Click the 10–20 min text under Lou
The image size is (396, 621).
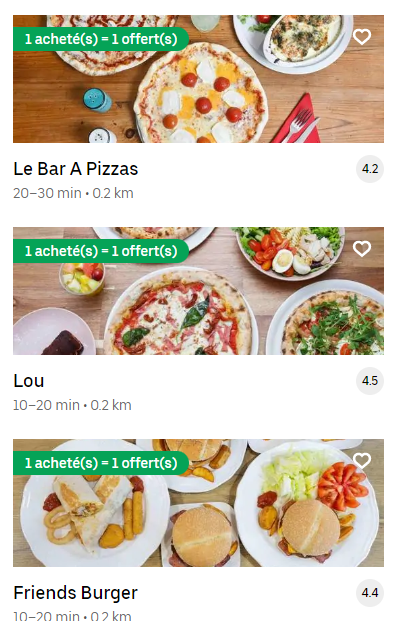pos(46,405)
